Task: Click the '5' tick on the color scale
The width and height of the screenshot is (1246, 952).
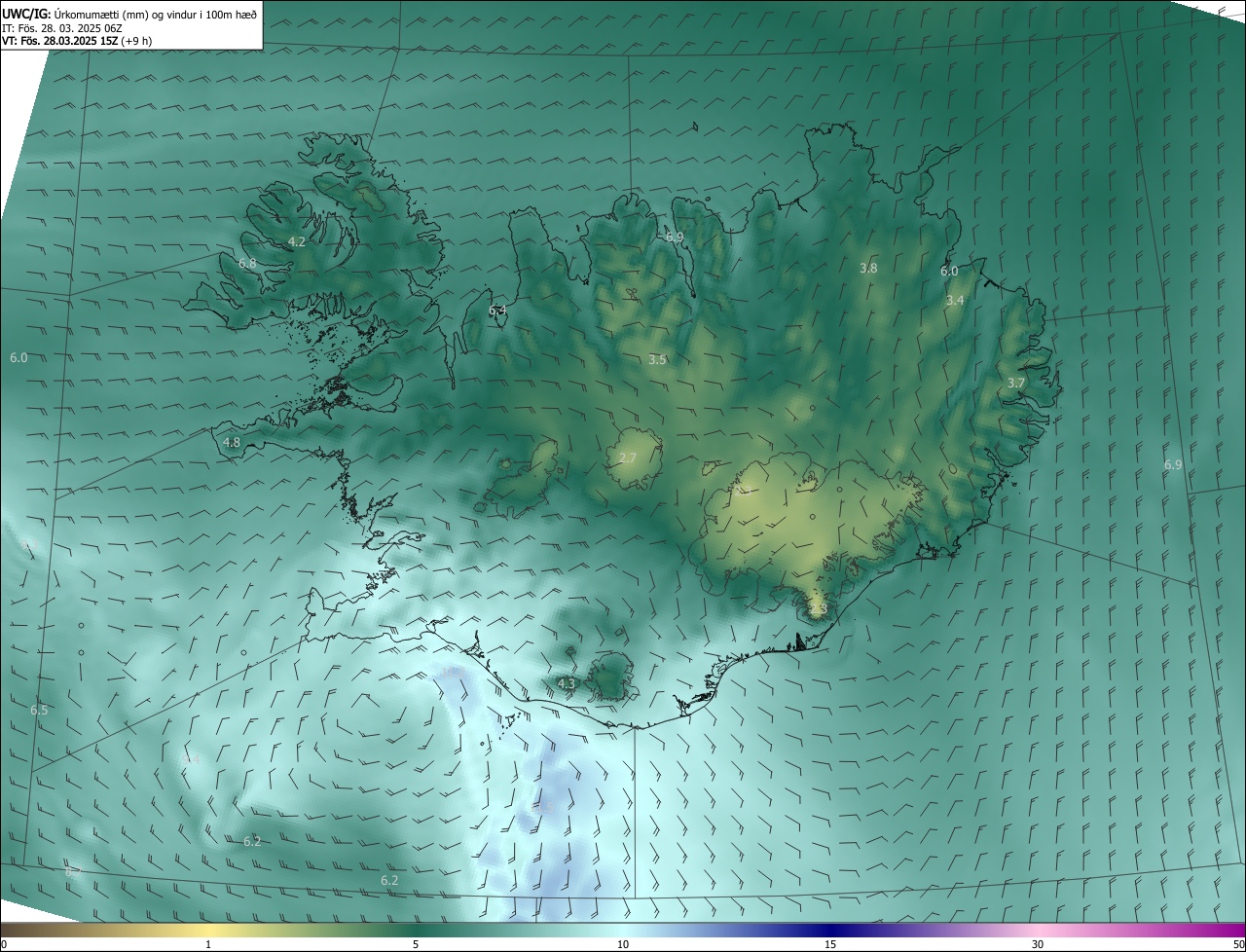Action: 416,944
